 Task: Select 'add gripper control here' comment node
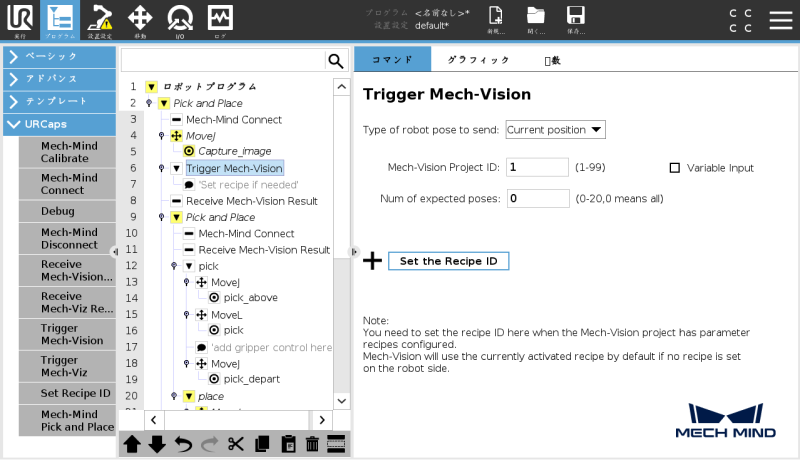tap(271, 347)
